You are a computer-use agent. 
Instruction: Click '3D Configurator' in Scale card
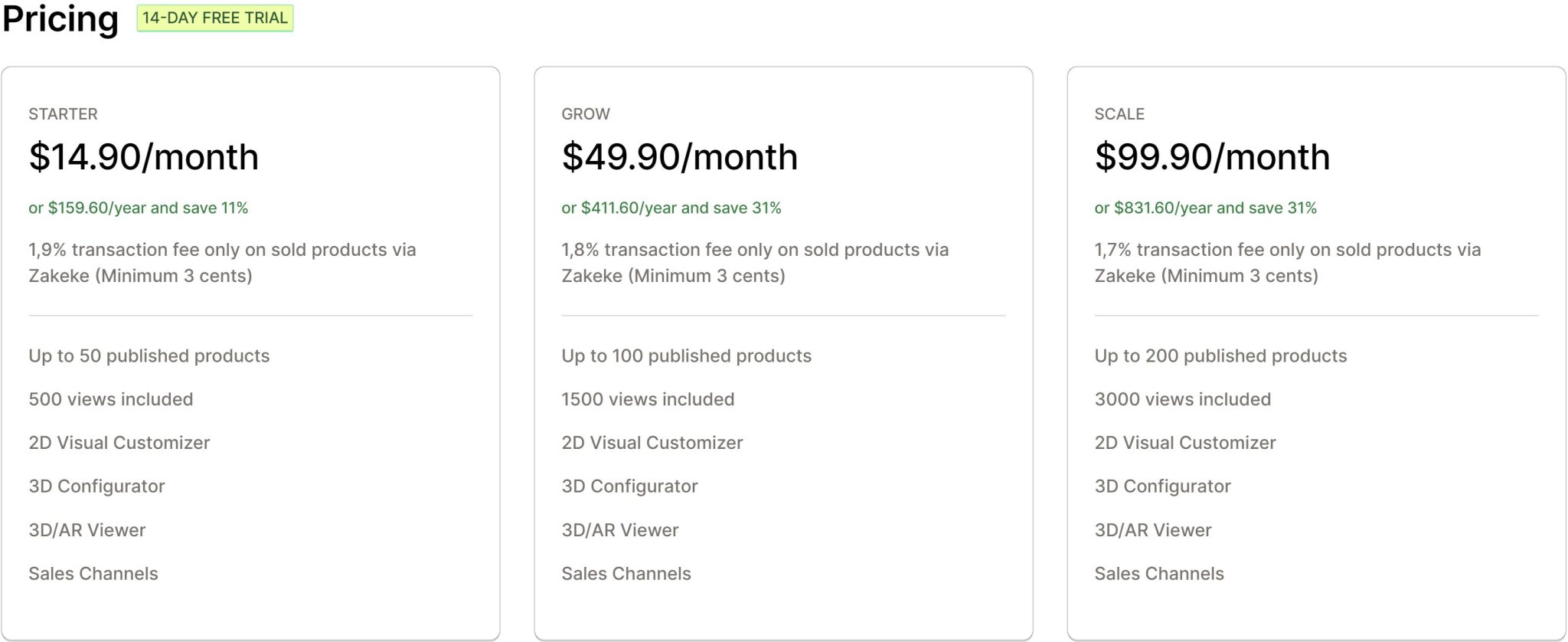(x=1163, y=486)
